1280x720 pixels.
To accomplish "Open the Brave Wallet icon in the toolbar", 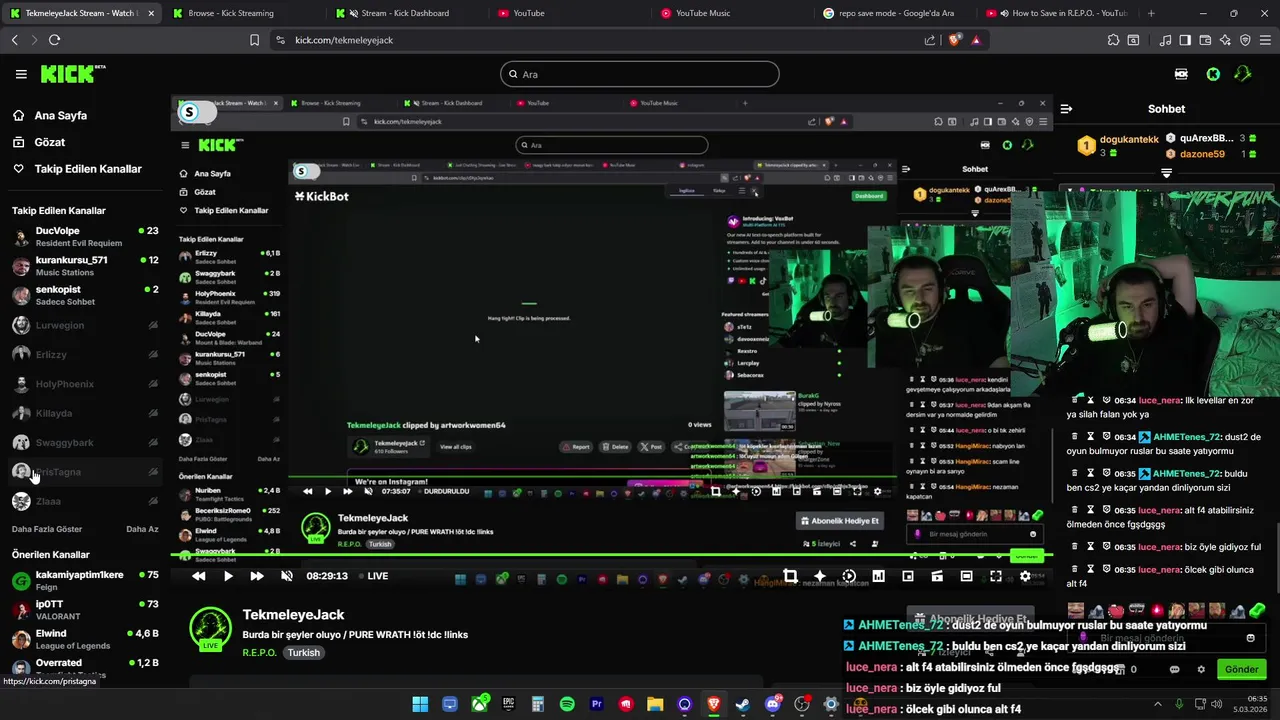I will (x=1205, y=40).
